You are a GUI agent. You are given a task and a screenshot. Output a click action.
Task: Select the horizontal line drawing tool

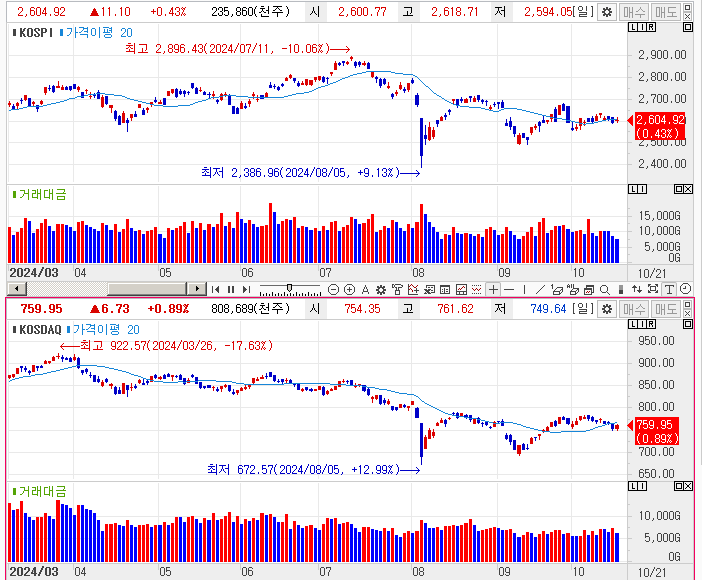tap(509, 289)
